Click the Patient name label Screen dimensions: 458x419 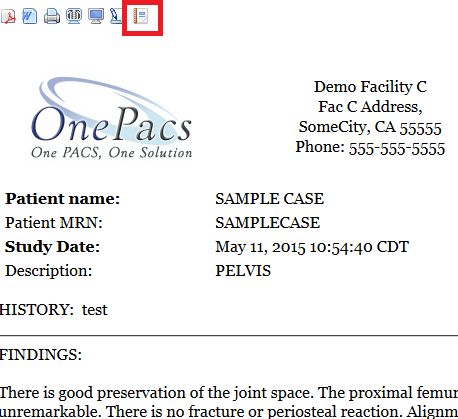coord(62,199)
